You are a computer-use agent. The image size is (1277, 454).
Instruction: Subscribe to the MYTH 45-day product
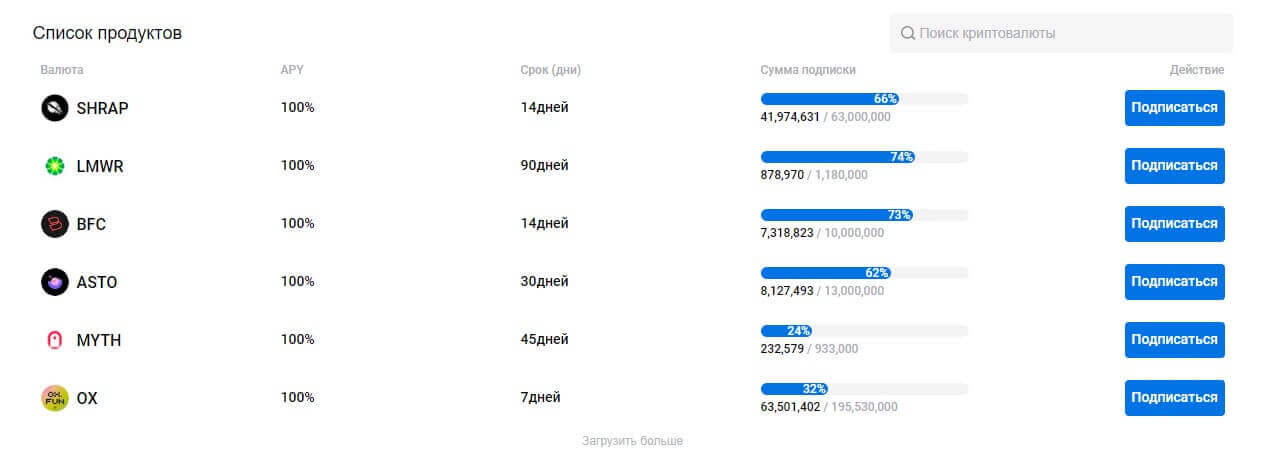coord(1174,340)
